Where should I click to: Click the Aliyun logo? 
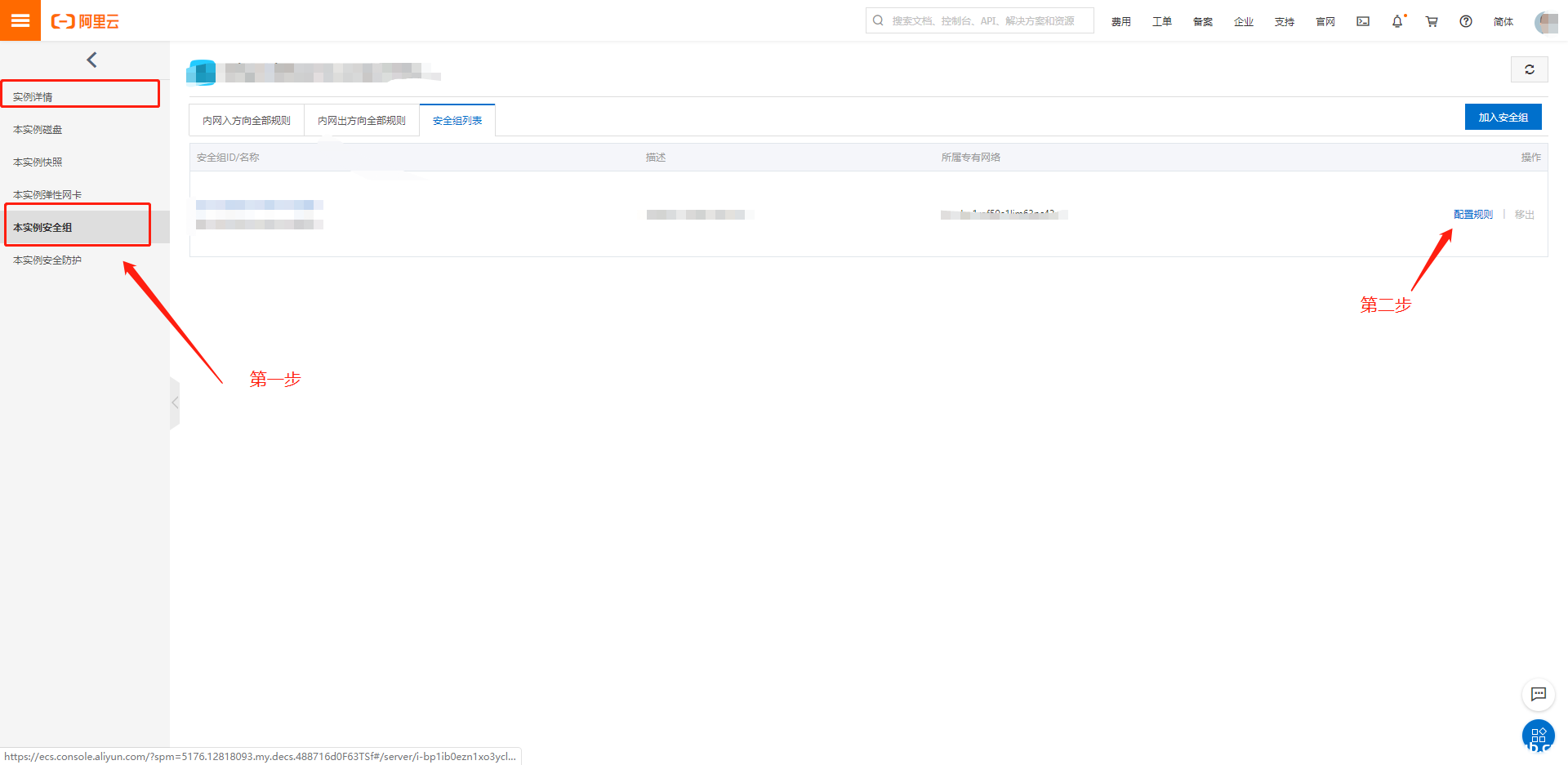click(x=84, y=21)
